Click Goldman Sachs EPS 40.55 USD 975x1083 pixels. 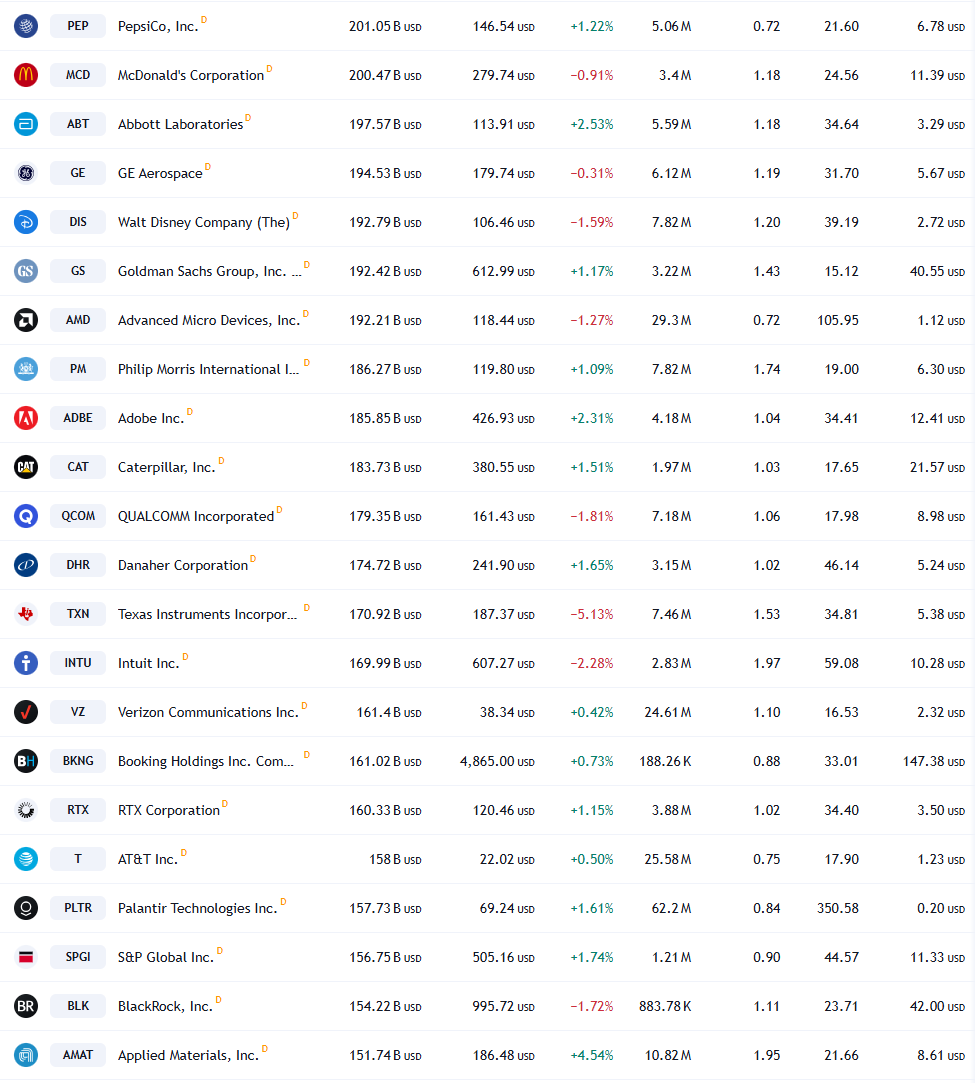(937, 271)
